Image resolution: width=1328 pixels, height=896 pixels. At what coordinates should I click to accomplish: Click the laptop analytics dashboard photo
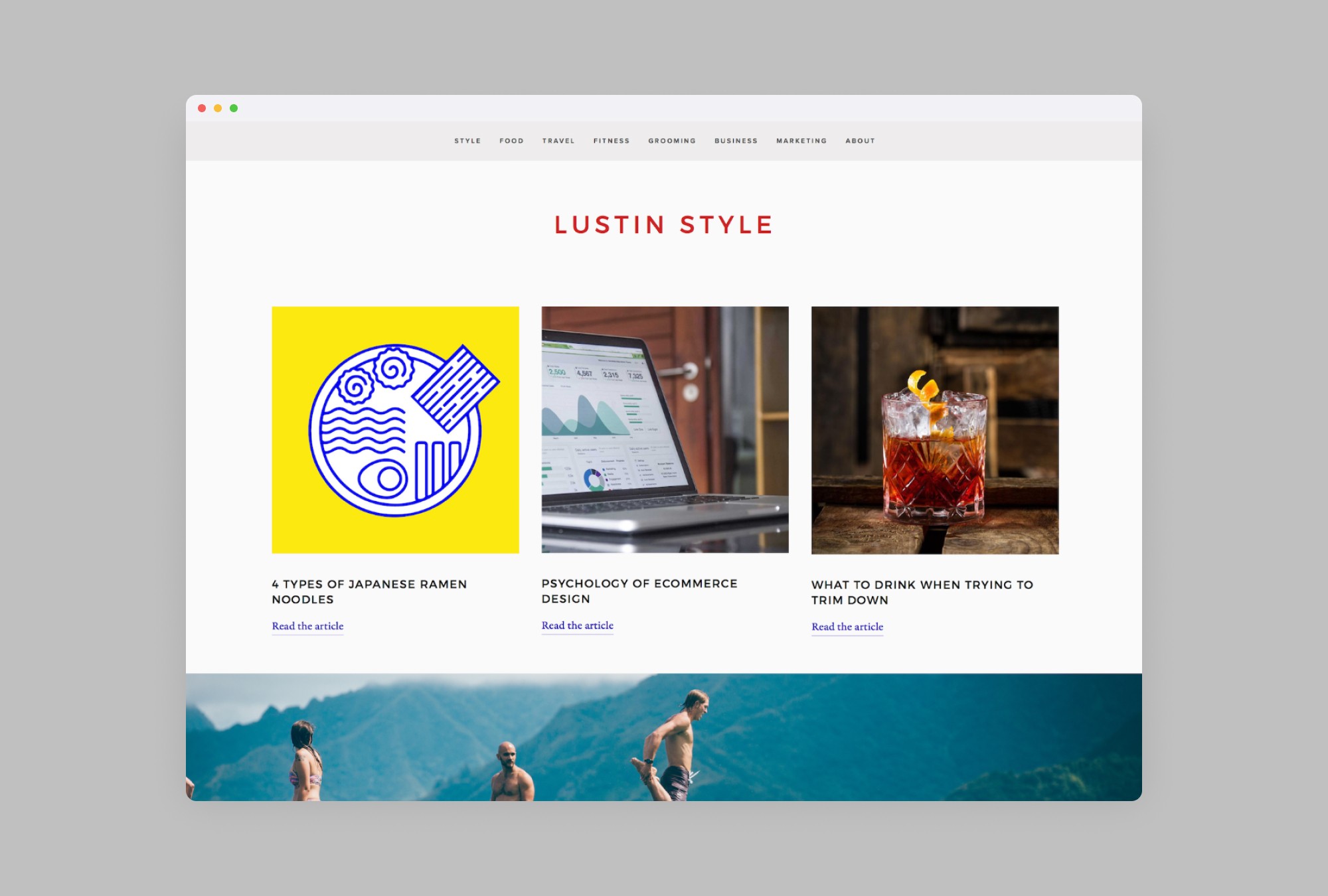pyautogui.click(x=665, y=429)
